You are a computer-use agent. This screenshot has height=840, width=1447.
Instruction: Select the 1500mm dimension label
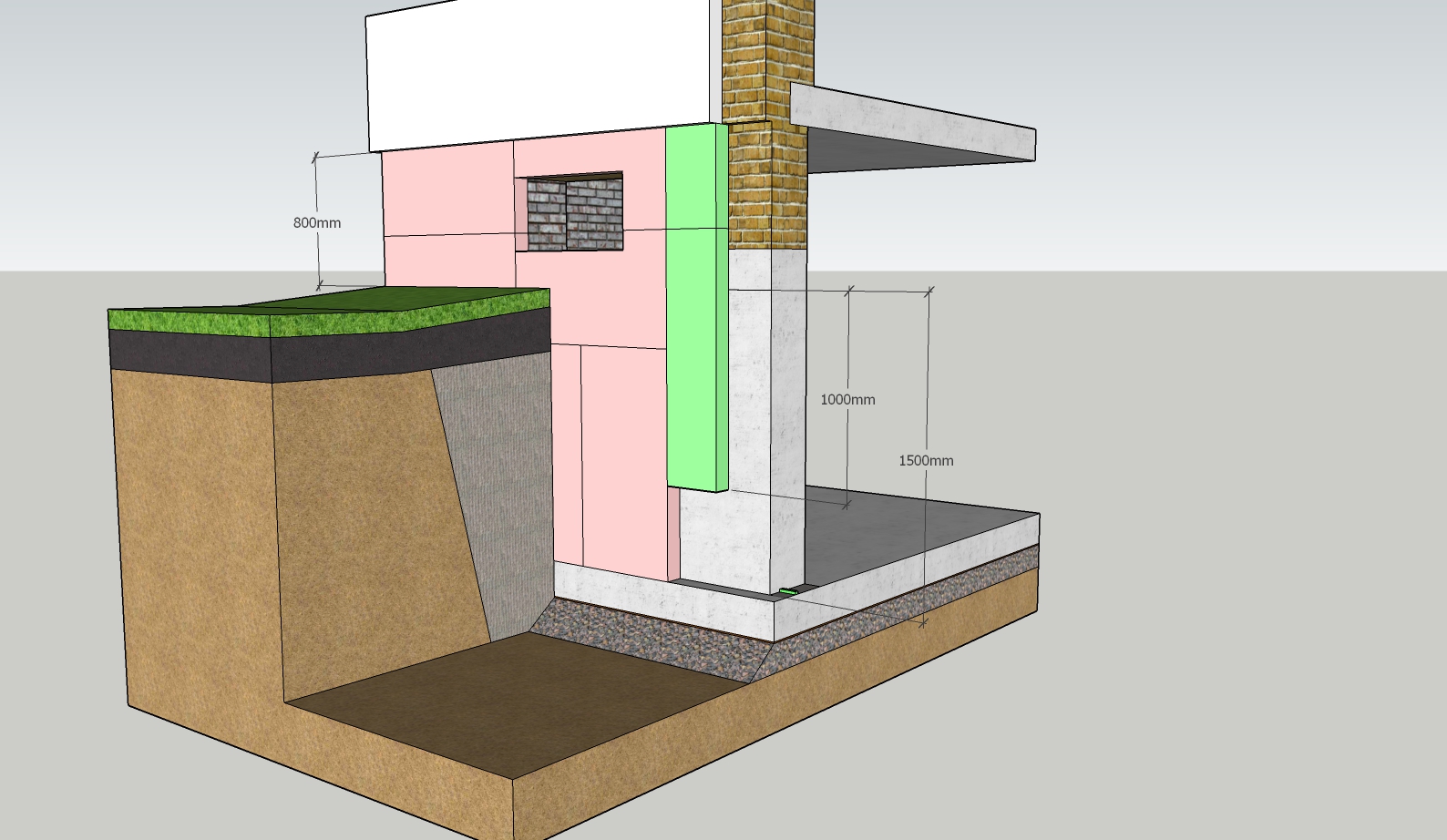click(x=926, y=460)
